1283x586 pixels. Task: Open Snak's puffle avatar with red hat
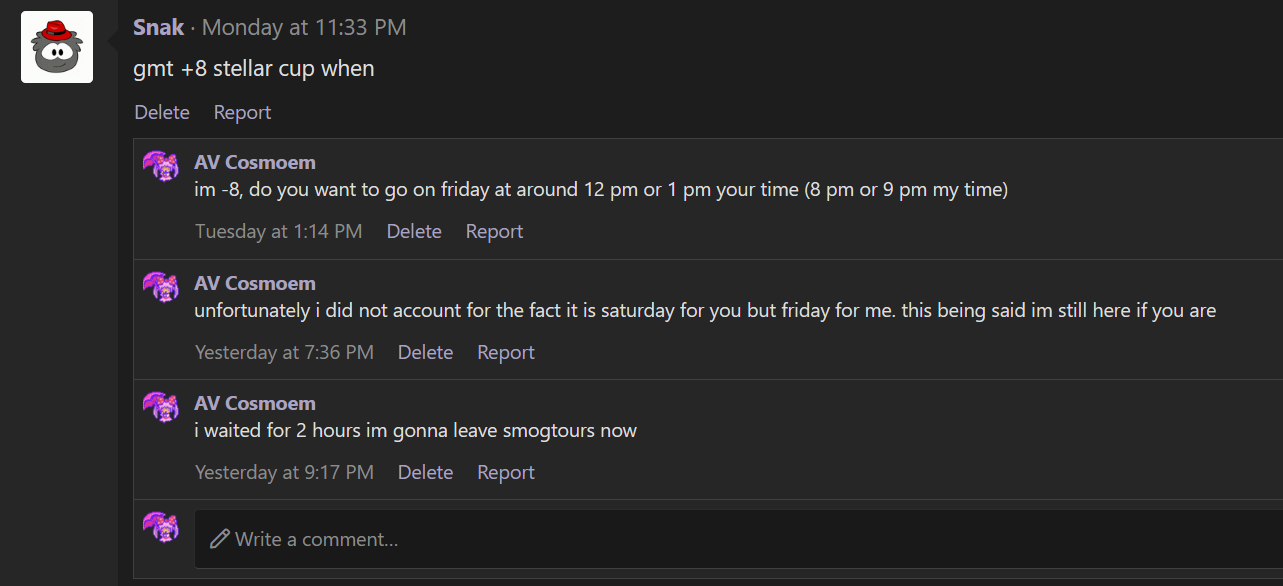pyautogui.click(x=57, y=47)
